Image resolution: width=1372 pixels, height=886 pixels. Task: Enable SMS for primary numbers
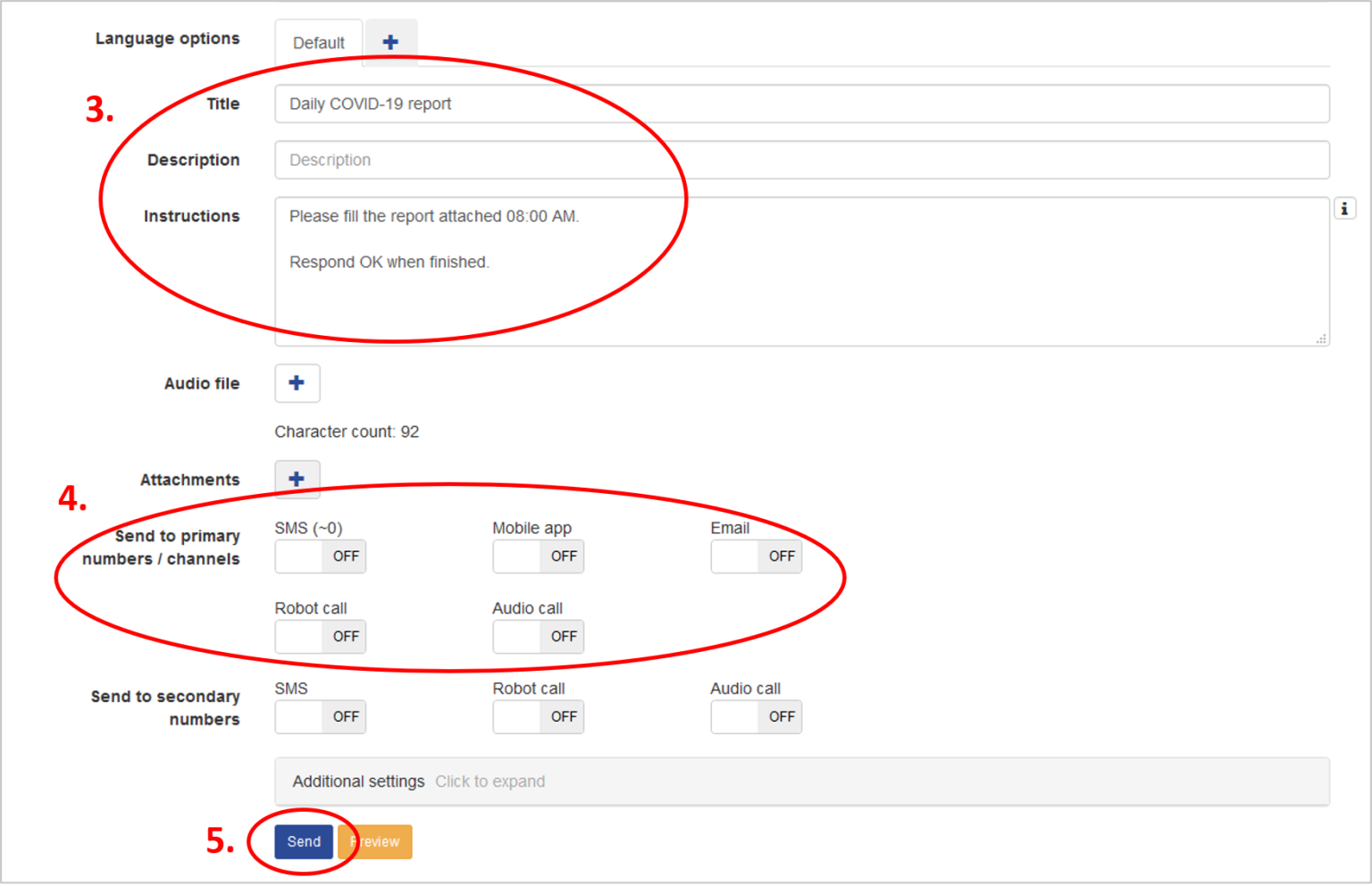click(320, 556)
